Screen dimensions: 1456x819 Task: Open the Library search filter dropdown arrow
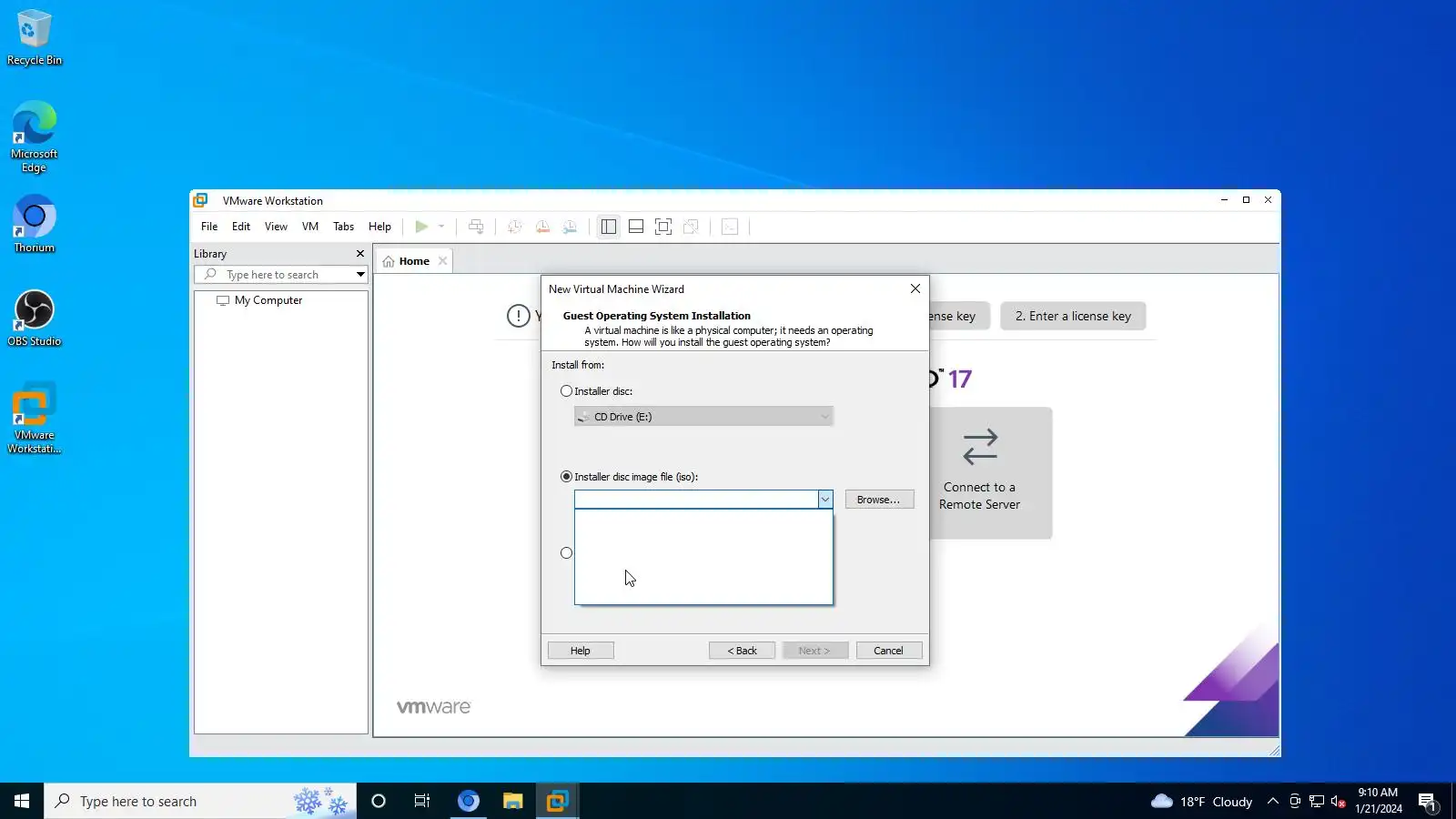pos(360,275)
